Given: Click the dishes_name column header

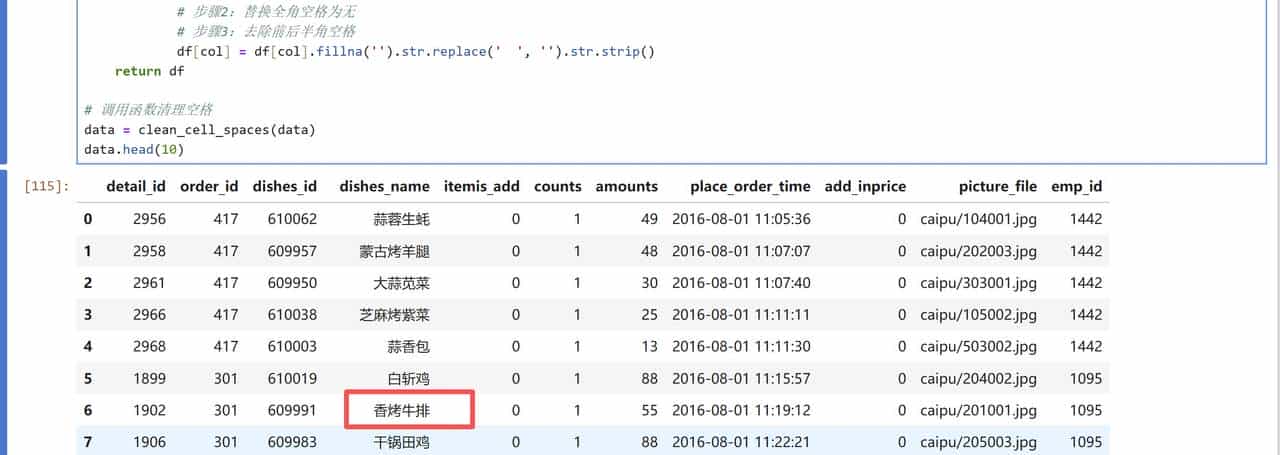Looking at the screenshot, I should [385, 186].
